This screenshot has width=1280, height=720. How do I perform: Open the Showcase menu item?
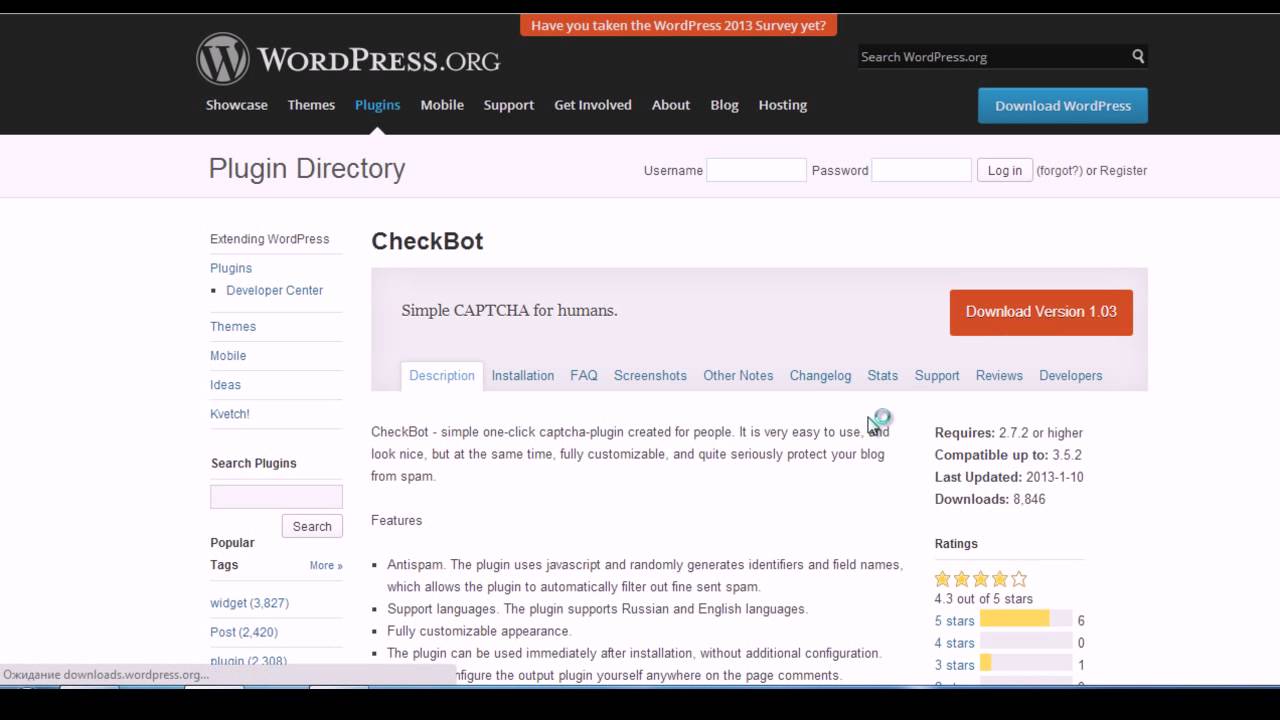click(x=237, y=105)
